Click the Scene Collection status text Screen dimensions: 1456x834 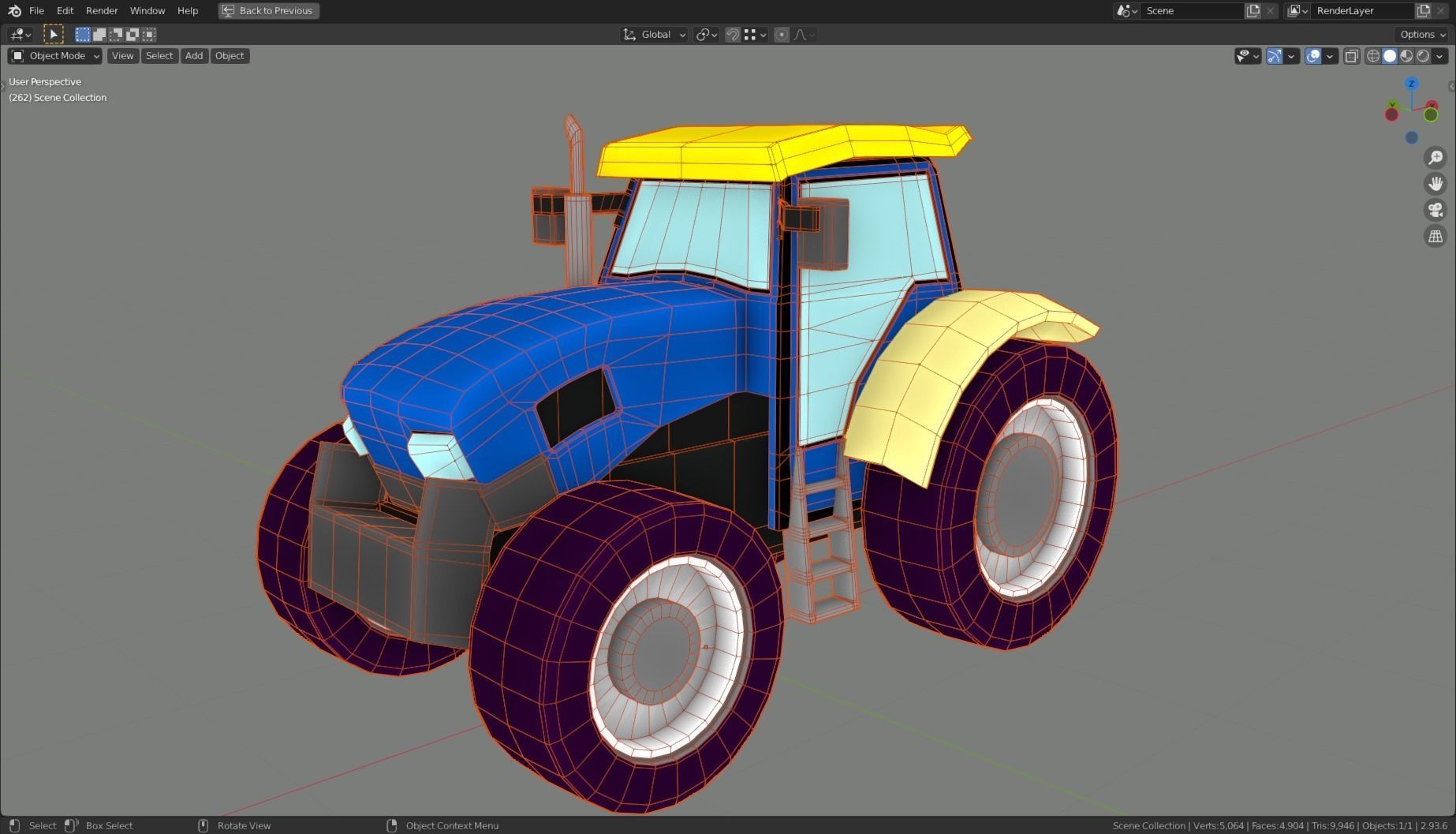click(1148, 825)
